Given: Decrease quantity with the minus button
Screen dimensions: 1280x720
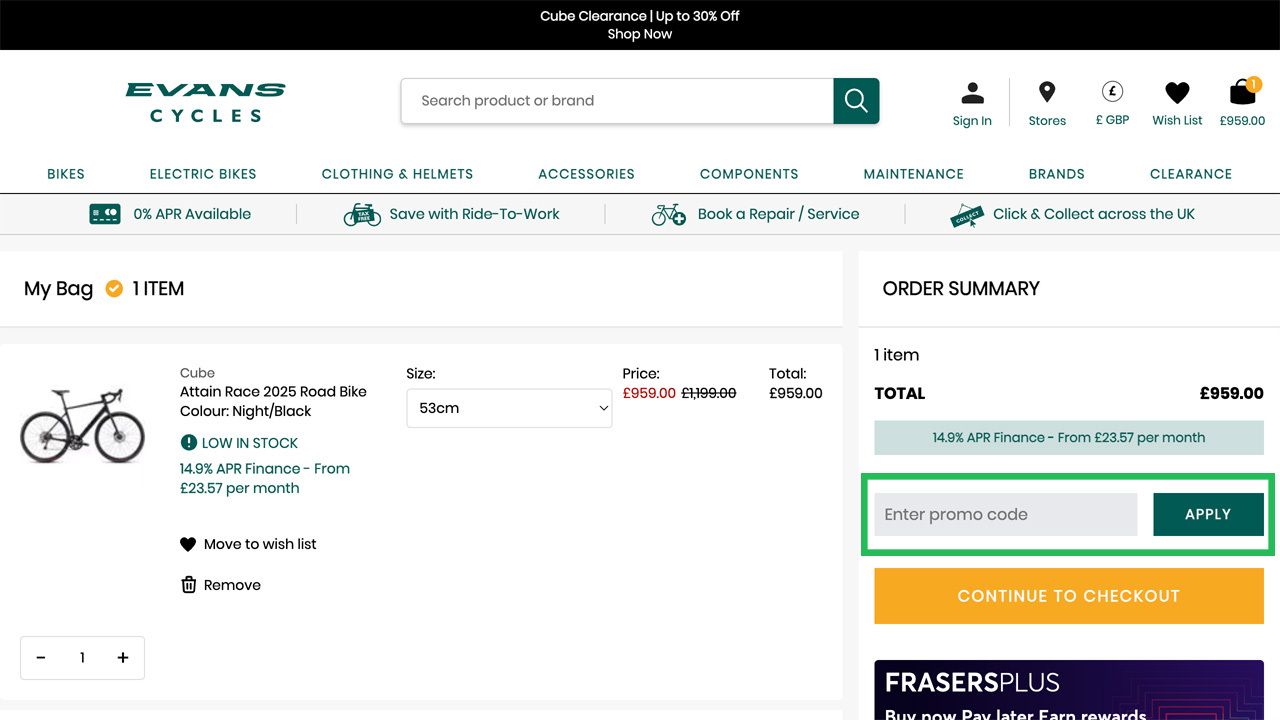Looking at the screenshot, I should pos(41,658).
